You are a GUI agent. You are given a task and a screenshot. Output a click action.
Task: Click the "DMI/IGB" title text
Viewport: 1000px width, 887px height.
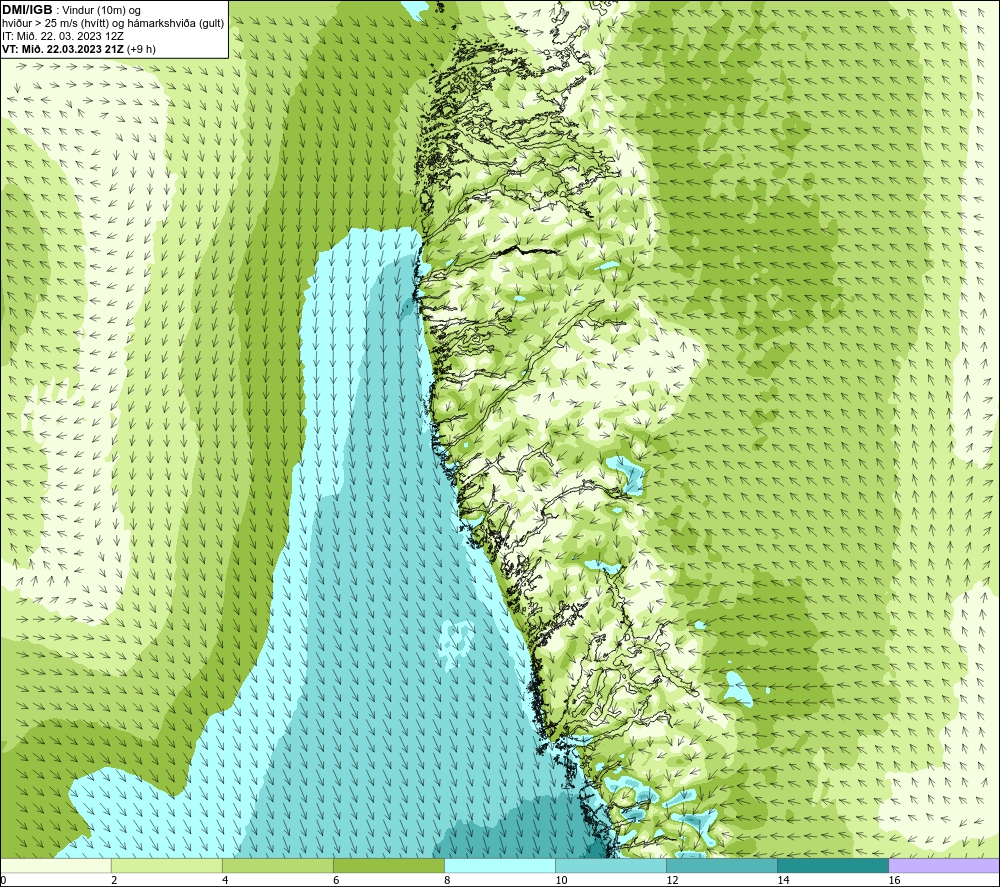click(27, 10)
